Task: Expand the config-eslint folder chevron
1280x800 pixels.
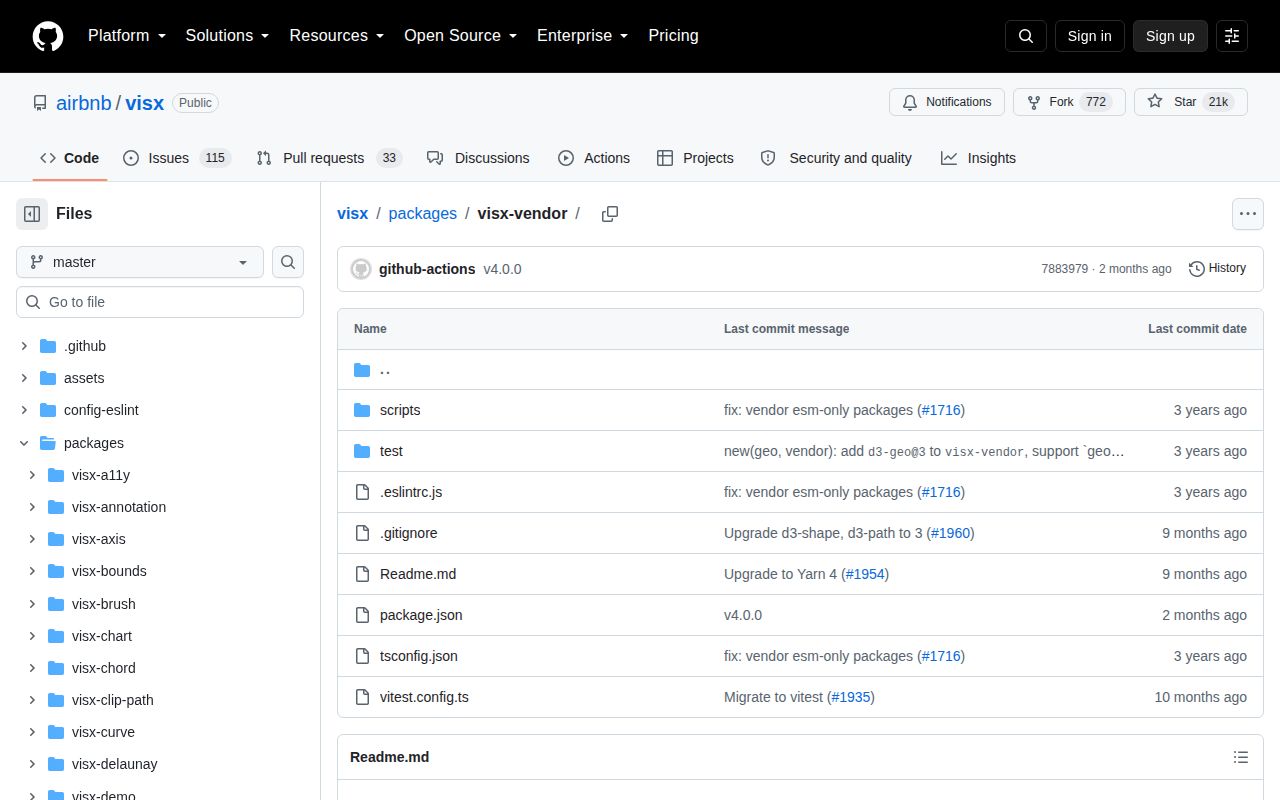Action: 24,410
